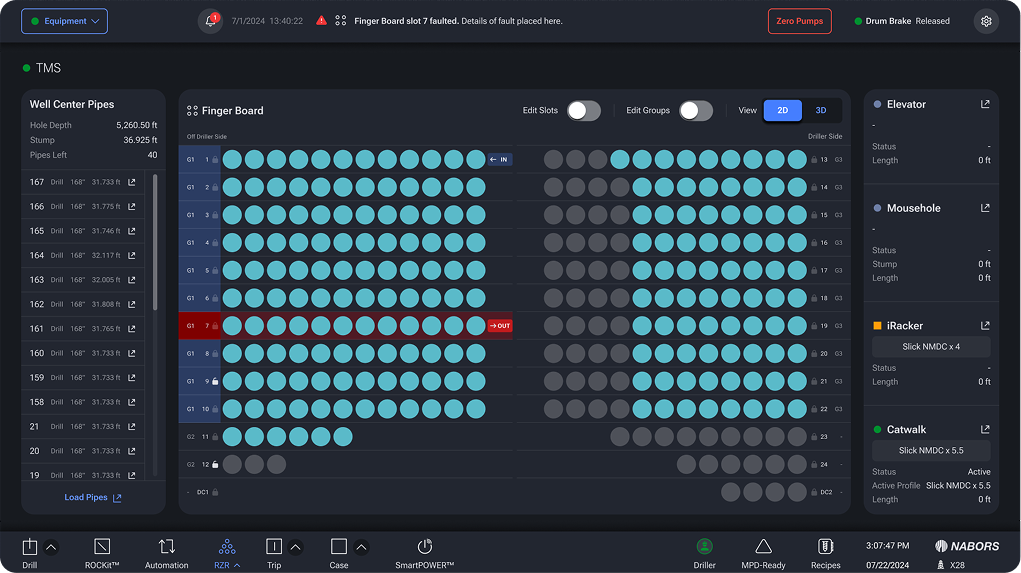Toggle lock on slot 13

click(814, 160)
